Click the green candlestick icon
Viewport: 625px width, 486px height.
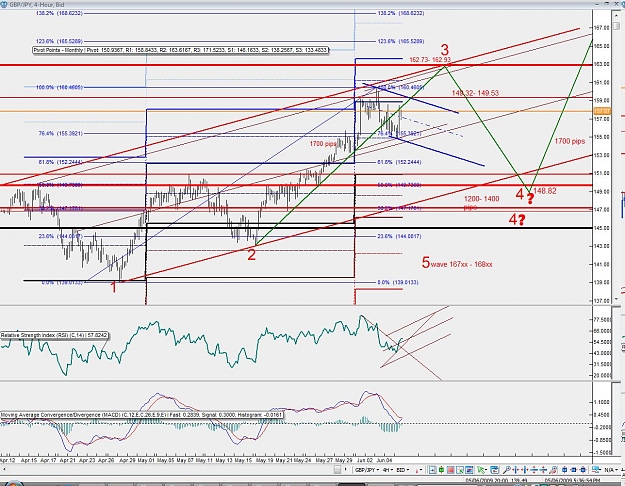pos(441,470)
